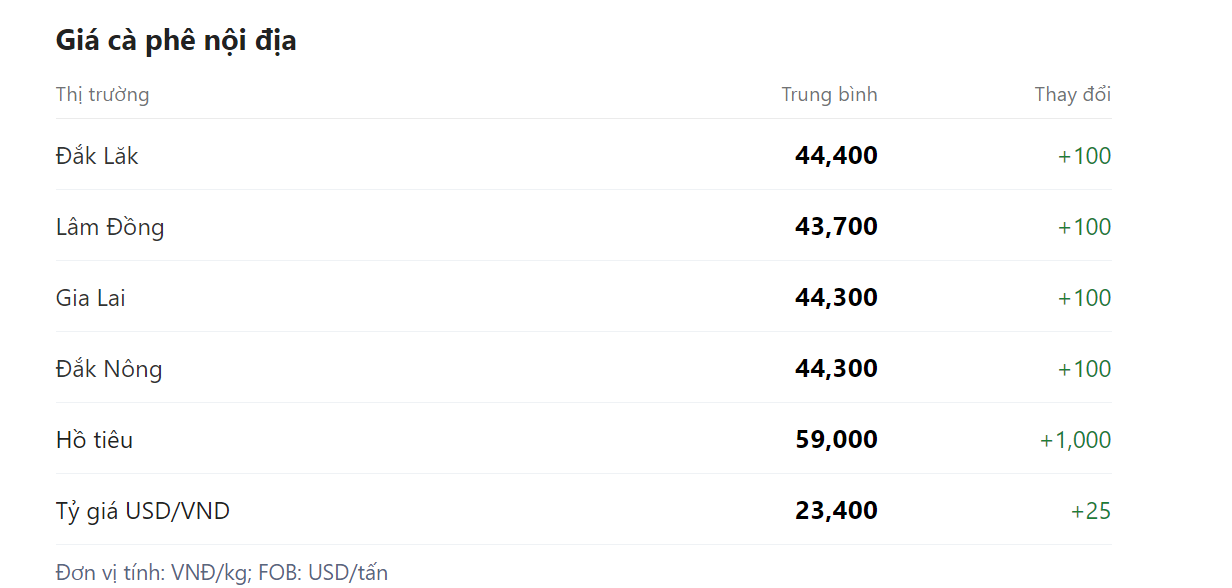Click the Trung bình column header
The image size is (1232, 588).
click(829, 95)
